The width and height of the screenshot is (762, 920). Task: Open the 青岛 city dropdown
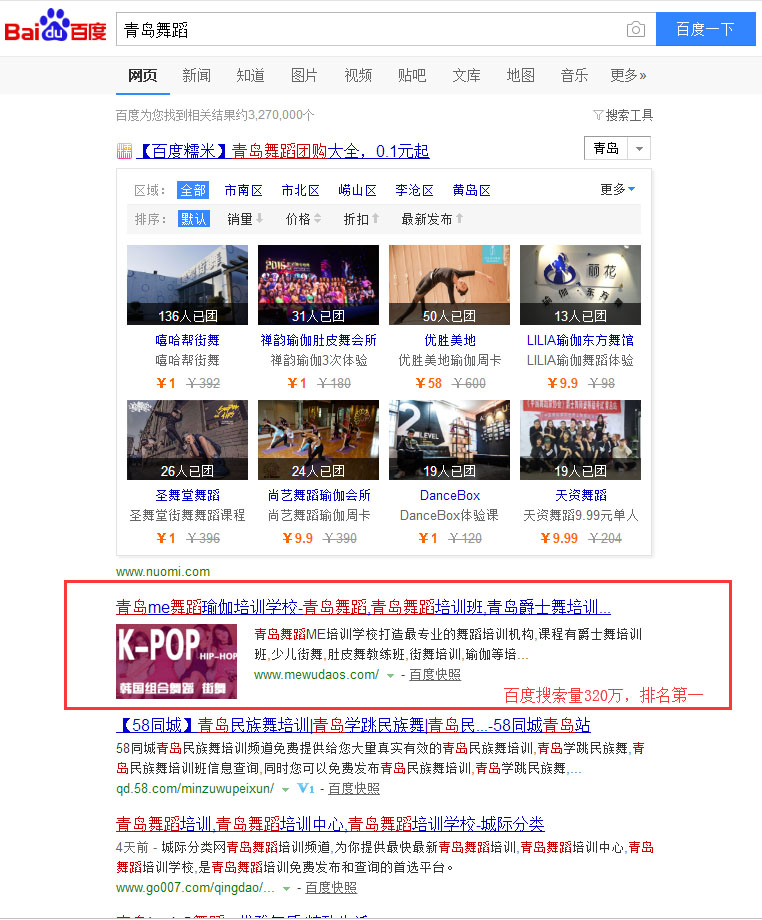point(618,148)
